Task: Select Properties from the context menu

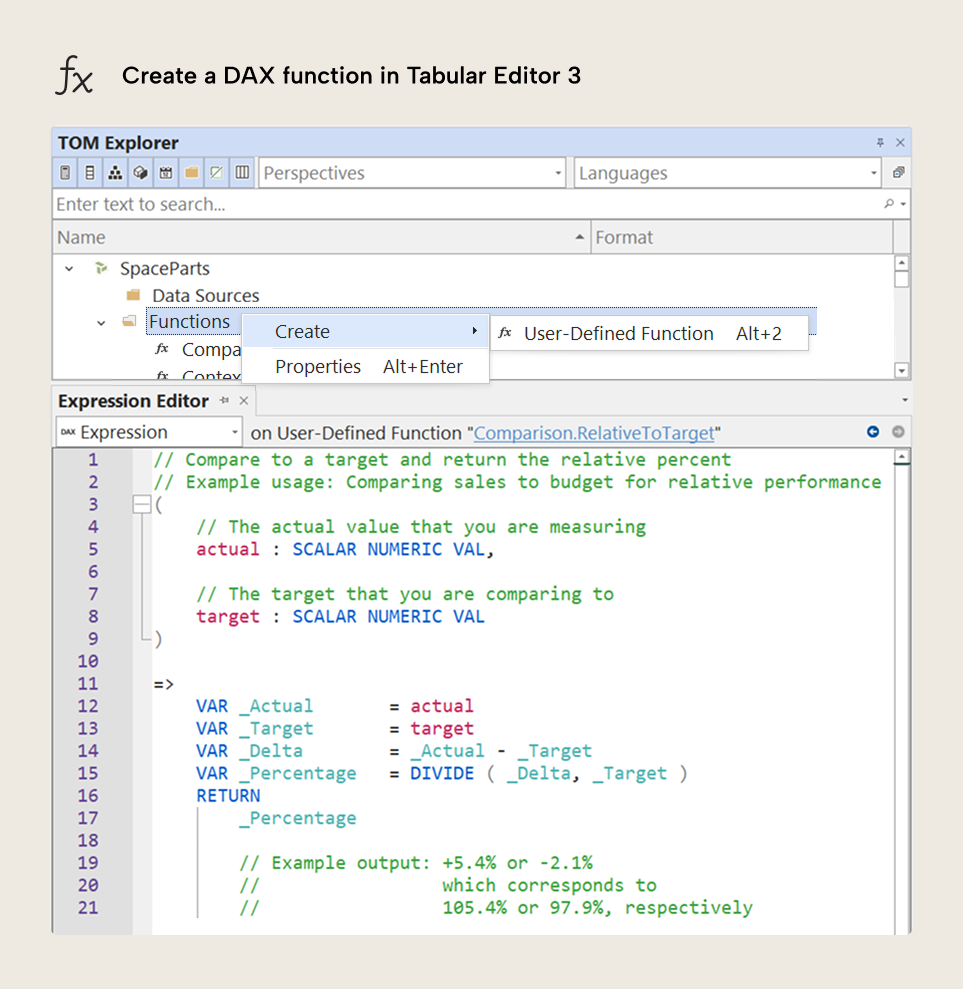Action: click(318, 366)
